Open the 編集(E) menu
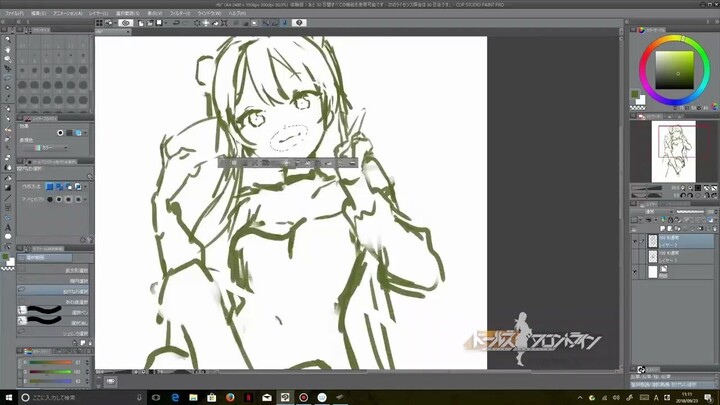Image resolution: width=720 pixels, height=405 pixels. tap(38, 13)
